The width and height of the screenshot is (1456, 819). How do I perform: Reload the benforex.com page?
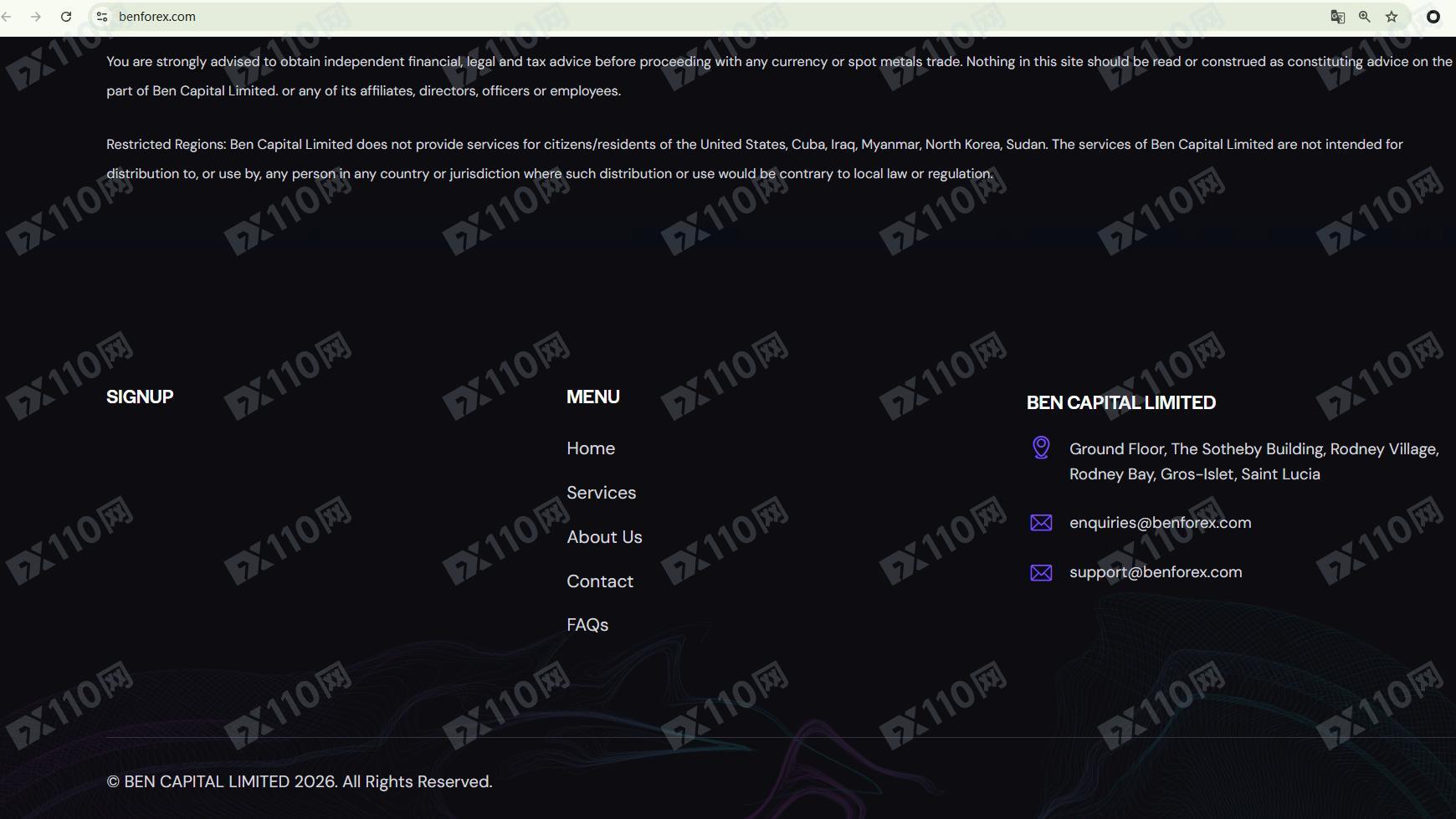(66, 17)
